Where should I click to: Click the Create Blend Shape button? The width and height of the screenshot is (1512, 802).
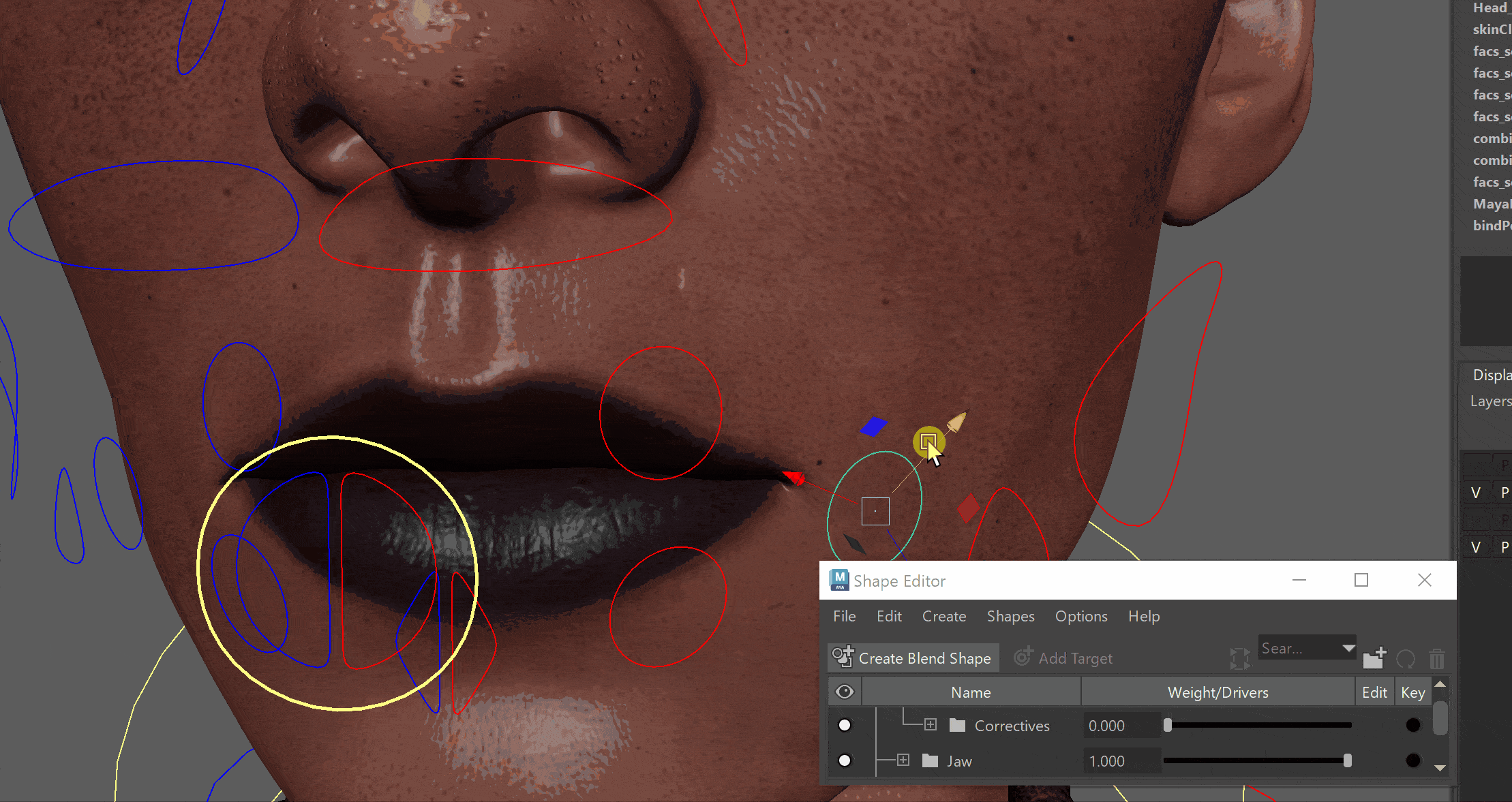pyautogui.click(x=913, y=658)
